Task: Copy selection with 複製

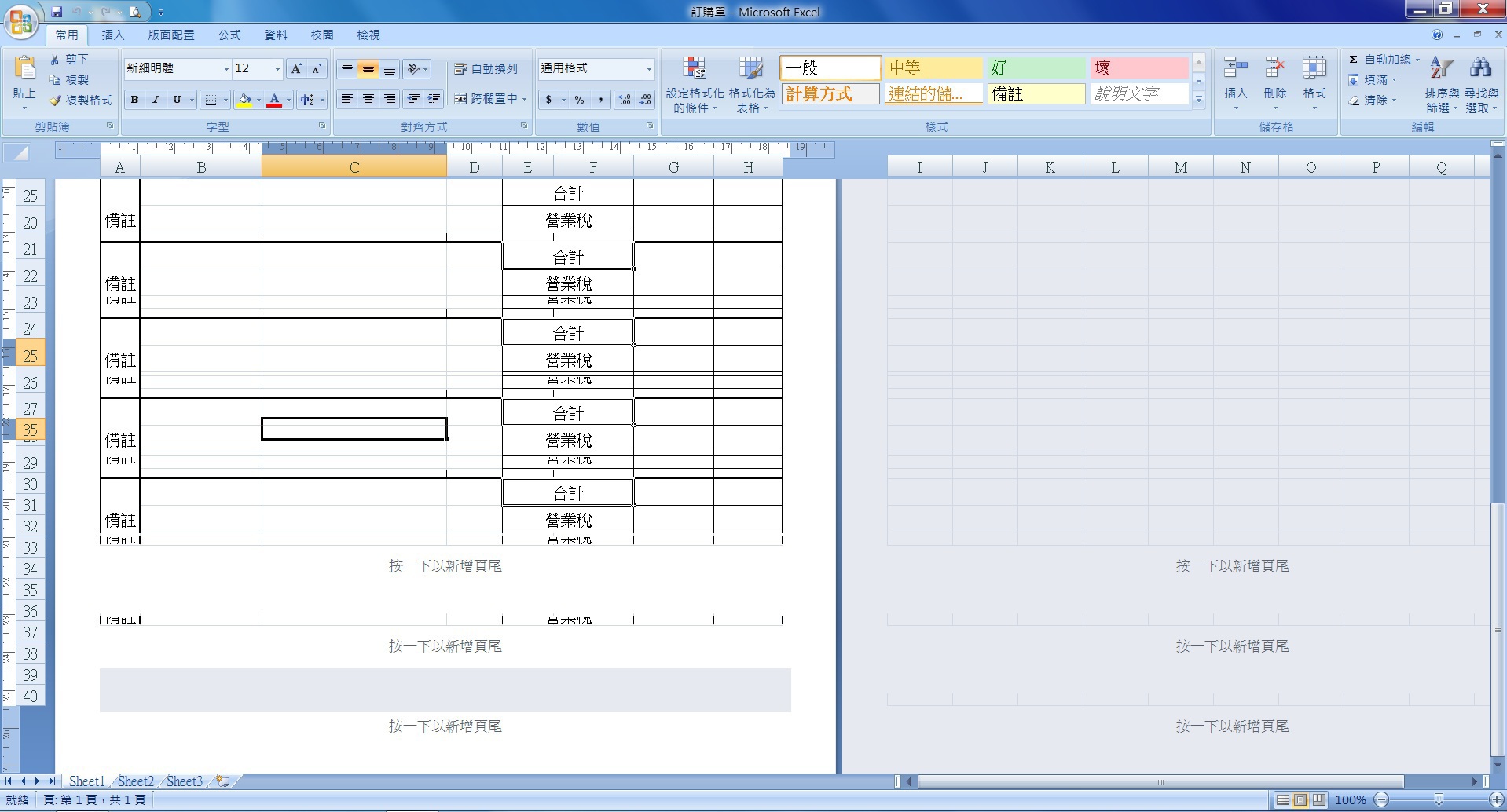Action: click(69, 80)
